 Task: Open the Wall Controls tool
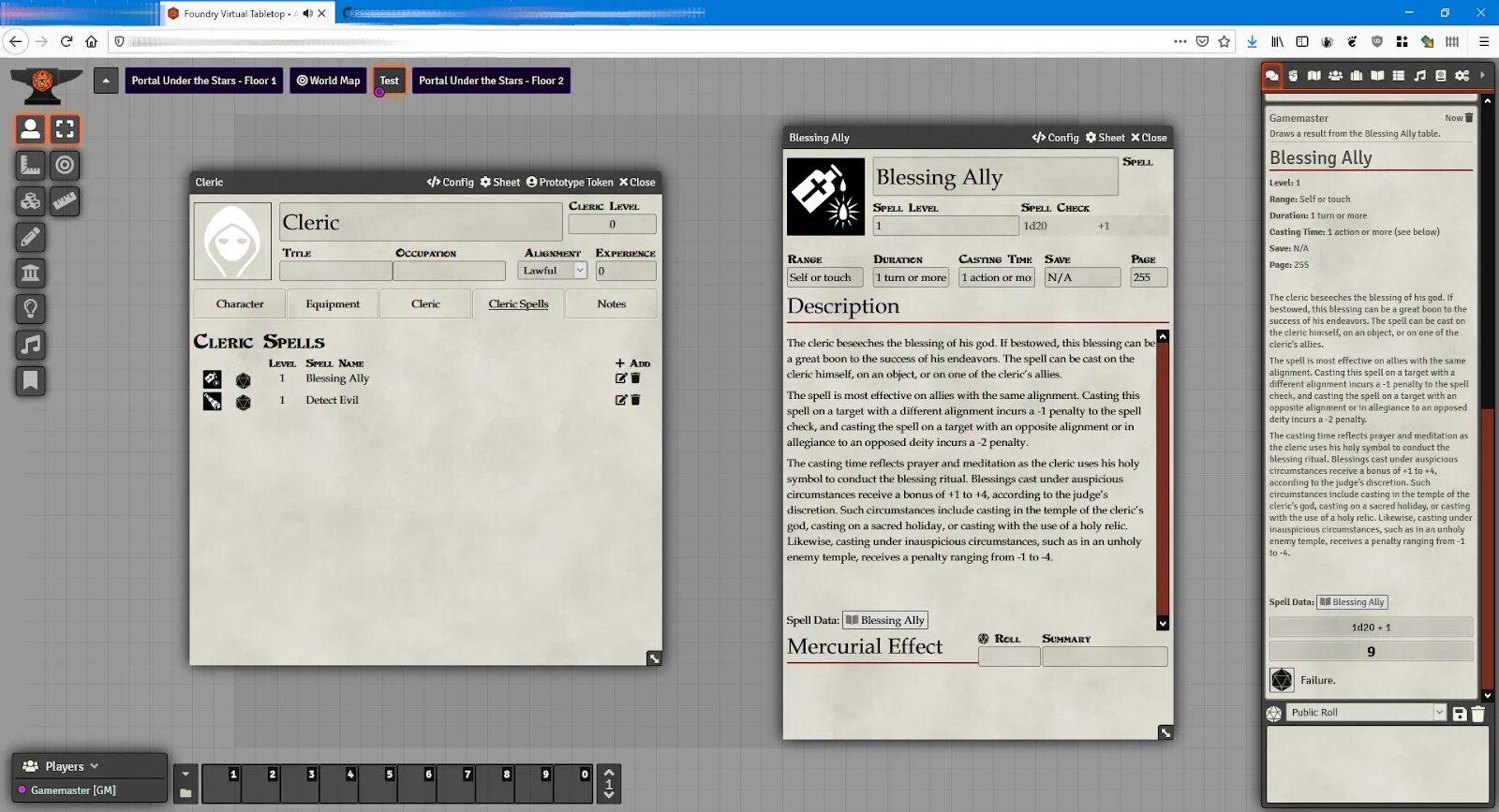(x=30, y=273)
